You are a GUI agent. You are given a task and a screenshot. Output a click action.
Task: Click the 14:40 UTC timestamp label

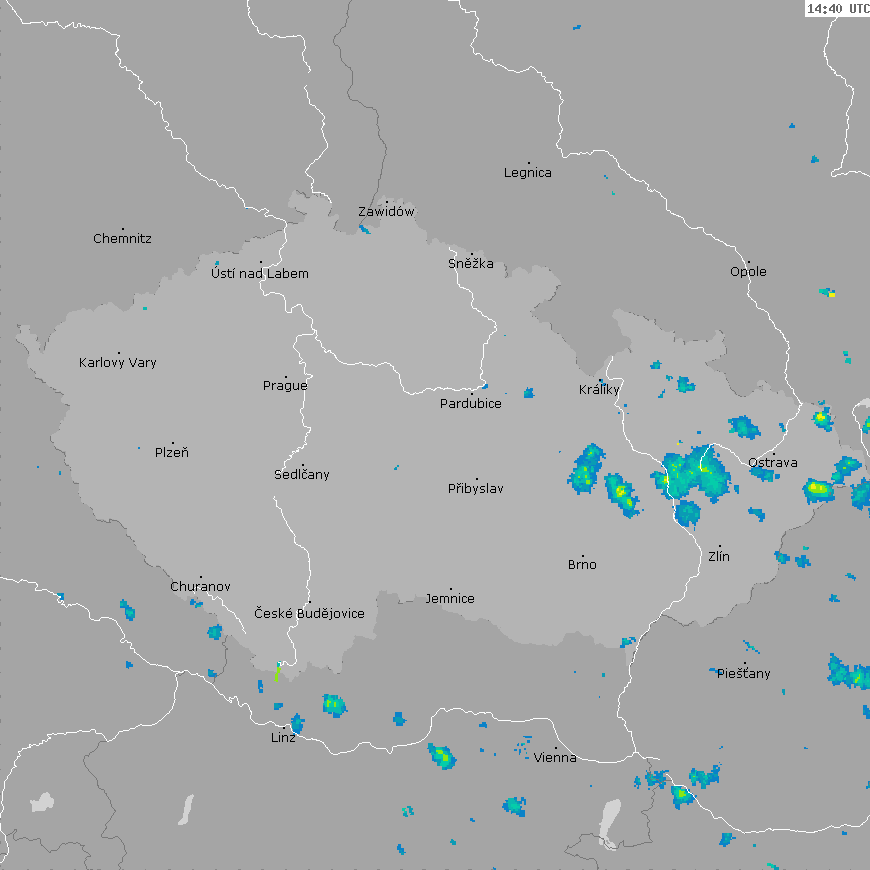click(837, 8)
